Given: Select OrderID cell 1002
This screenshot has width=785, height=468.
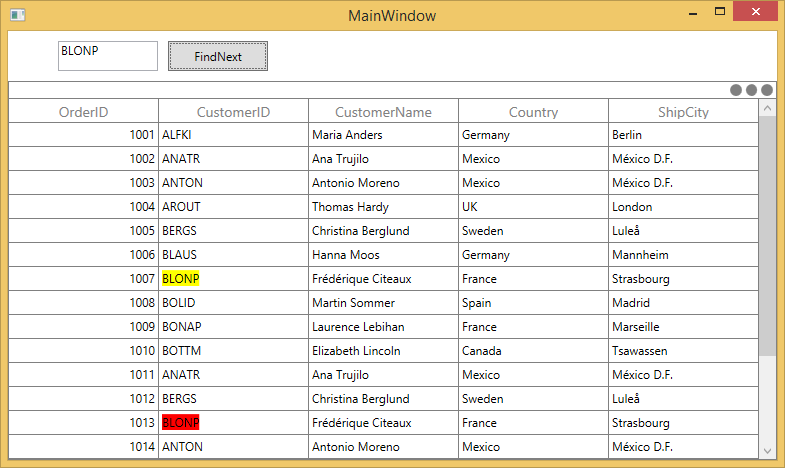Looking at the screenshot, I should click(84, 159).
